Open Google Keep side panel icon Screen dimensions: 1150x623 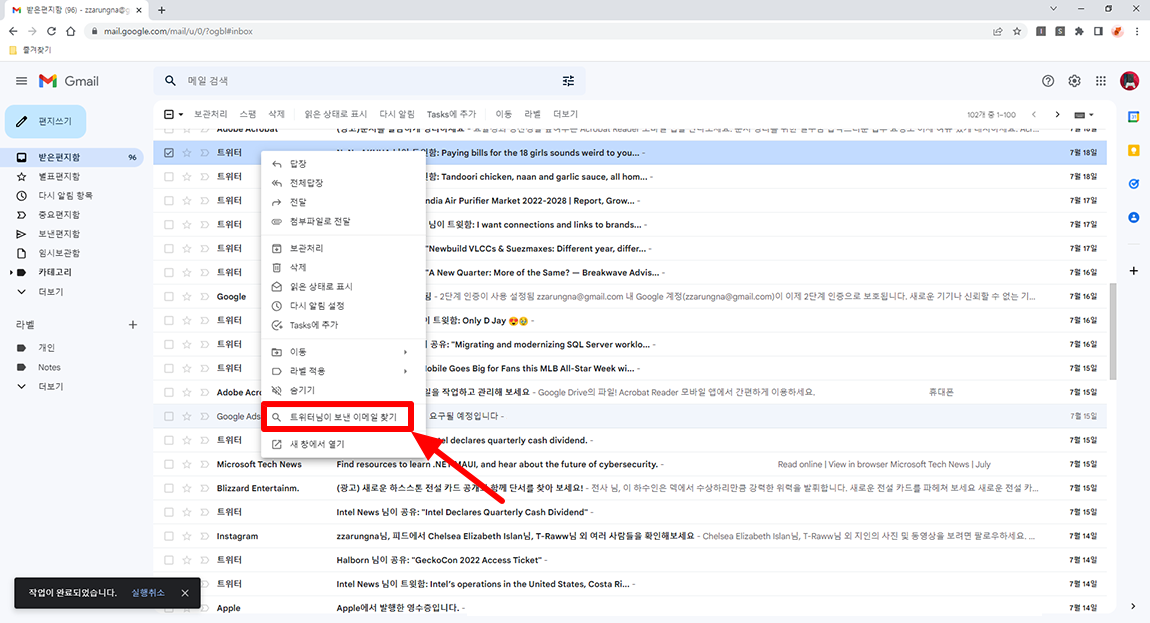[1133, 150]
